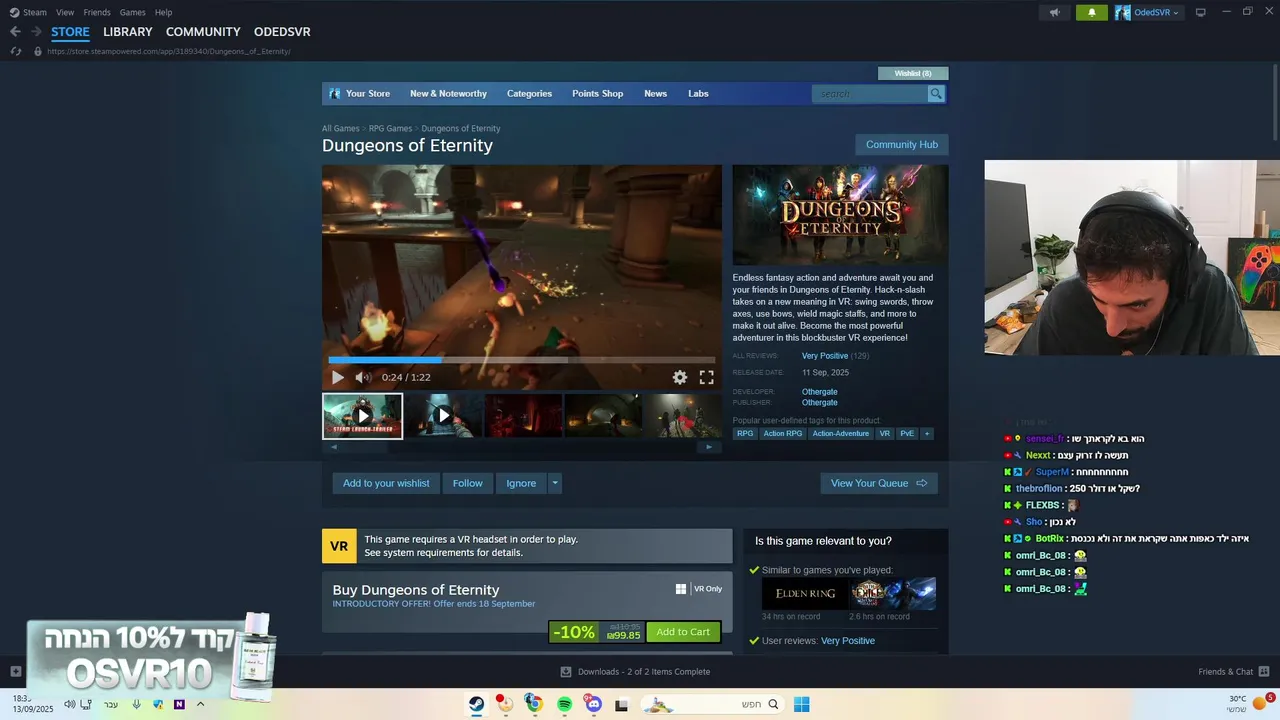Image resolution: width=1280 pixels, height=720 pixels.
Task: Expand the OdedSVR account dropdown
Action: (1148, 12)
